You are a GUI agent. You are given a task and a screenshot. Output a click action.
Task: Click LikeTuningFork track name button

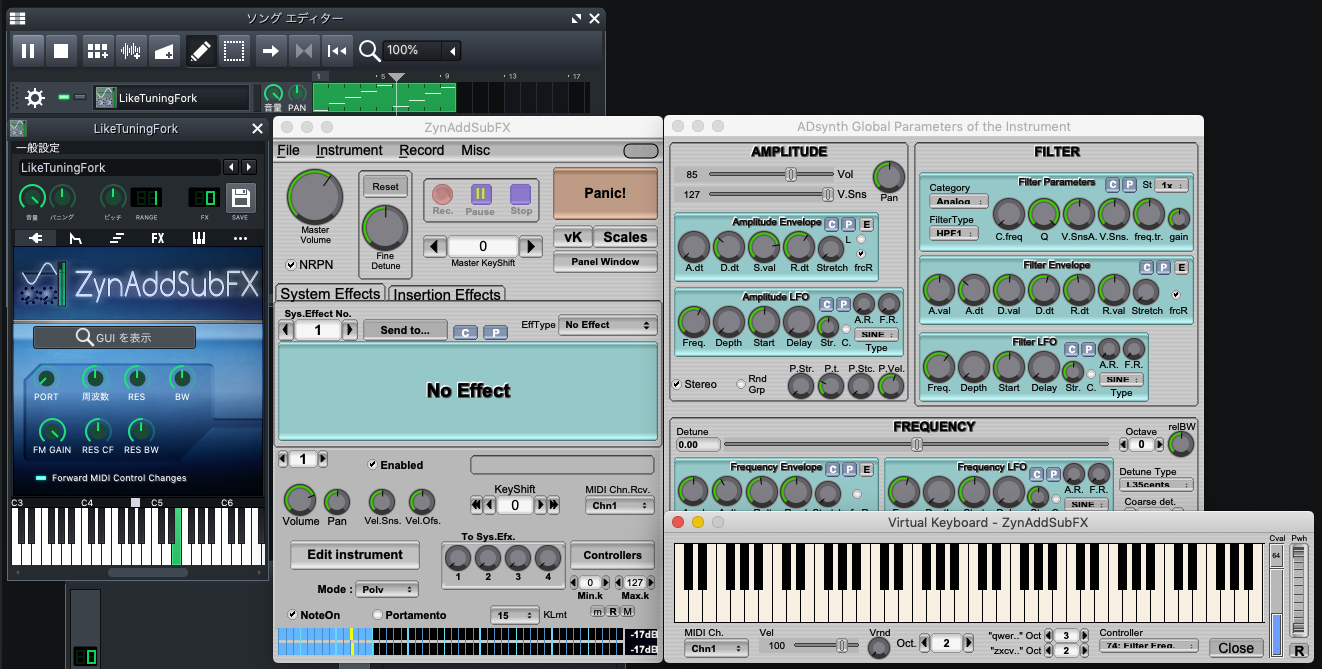tap(171, 97)
